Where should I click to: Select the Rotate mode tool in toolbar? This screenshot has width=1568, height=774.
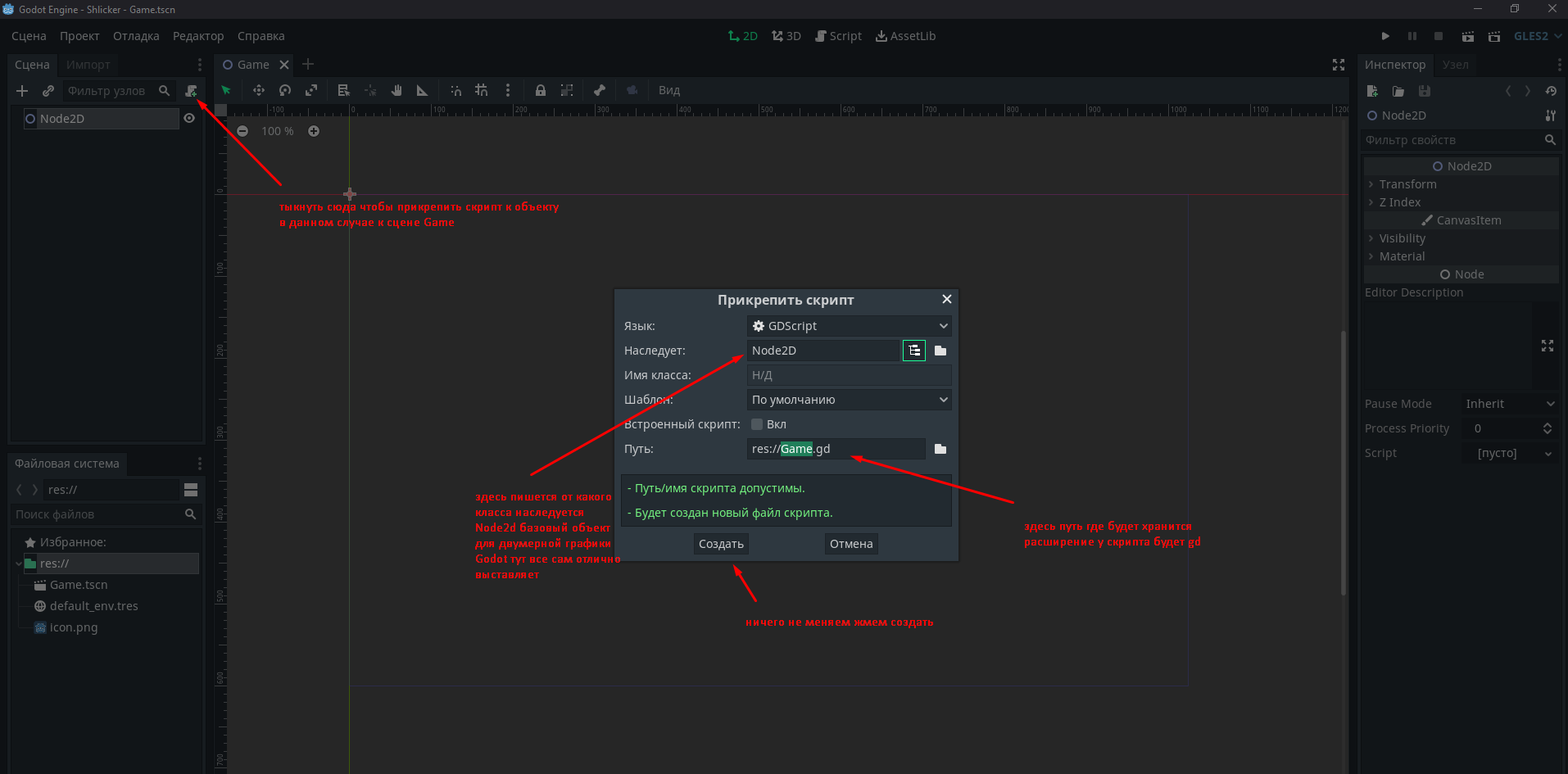click(x=285, y=90)
